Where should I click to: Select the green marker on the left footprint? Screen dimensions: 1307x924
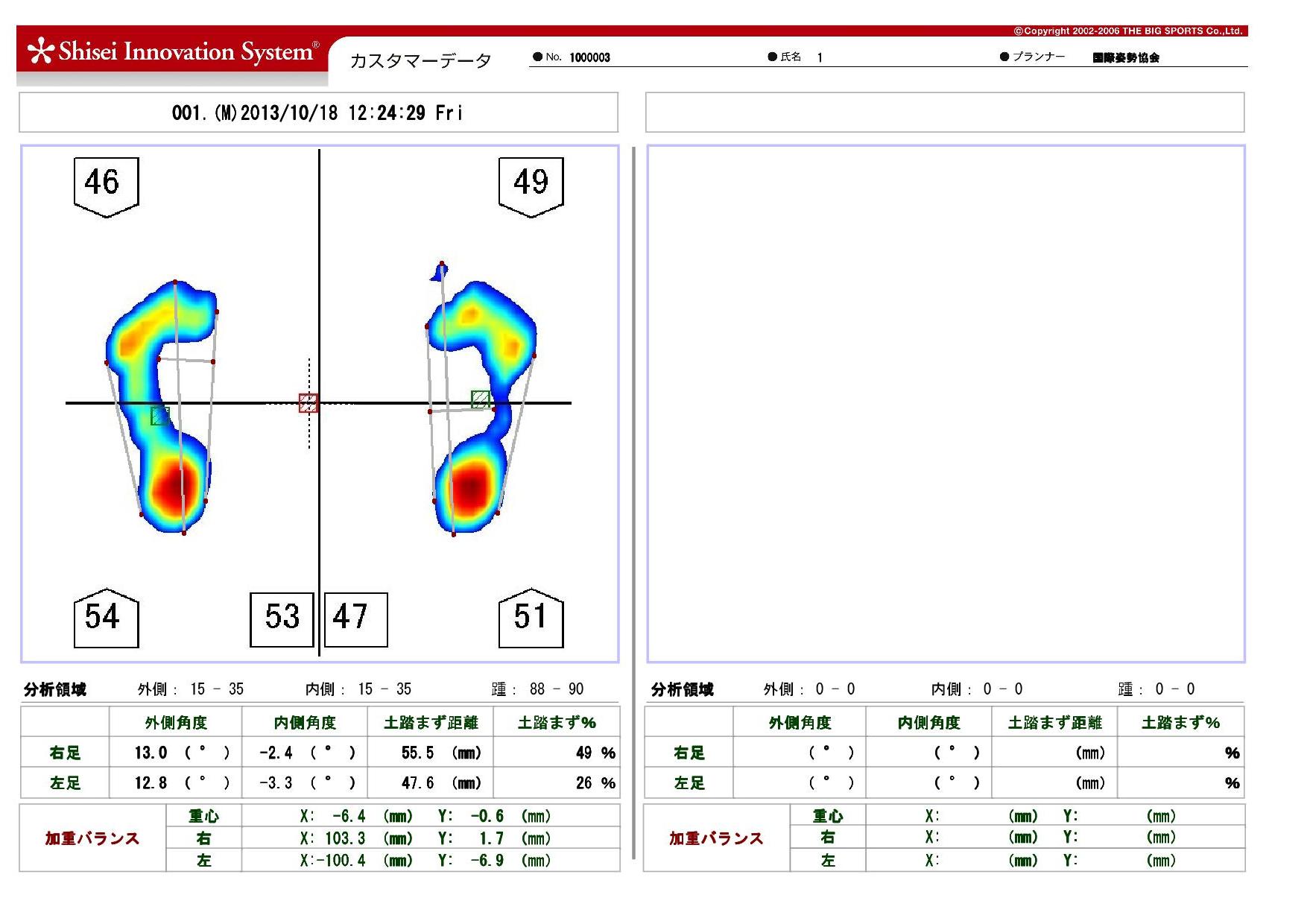(x=160, y=416)
